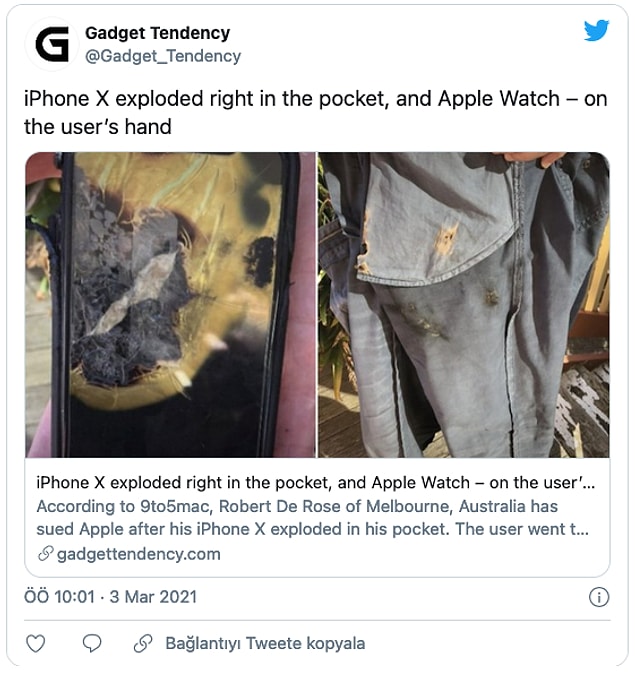Open the tweet time ÖÖ 10:01
Image resolution: width=635 pixels, height=678 pixels.
point(59,597)
